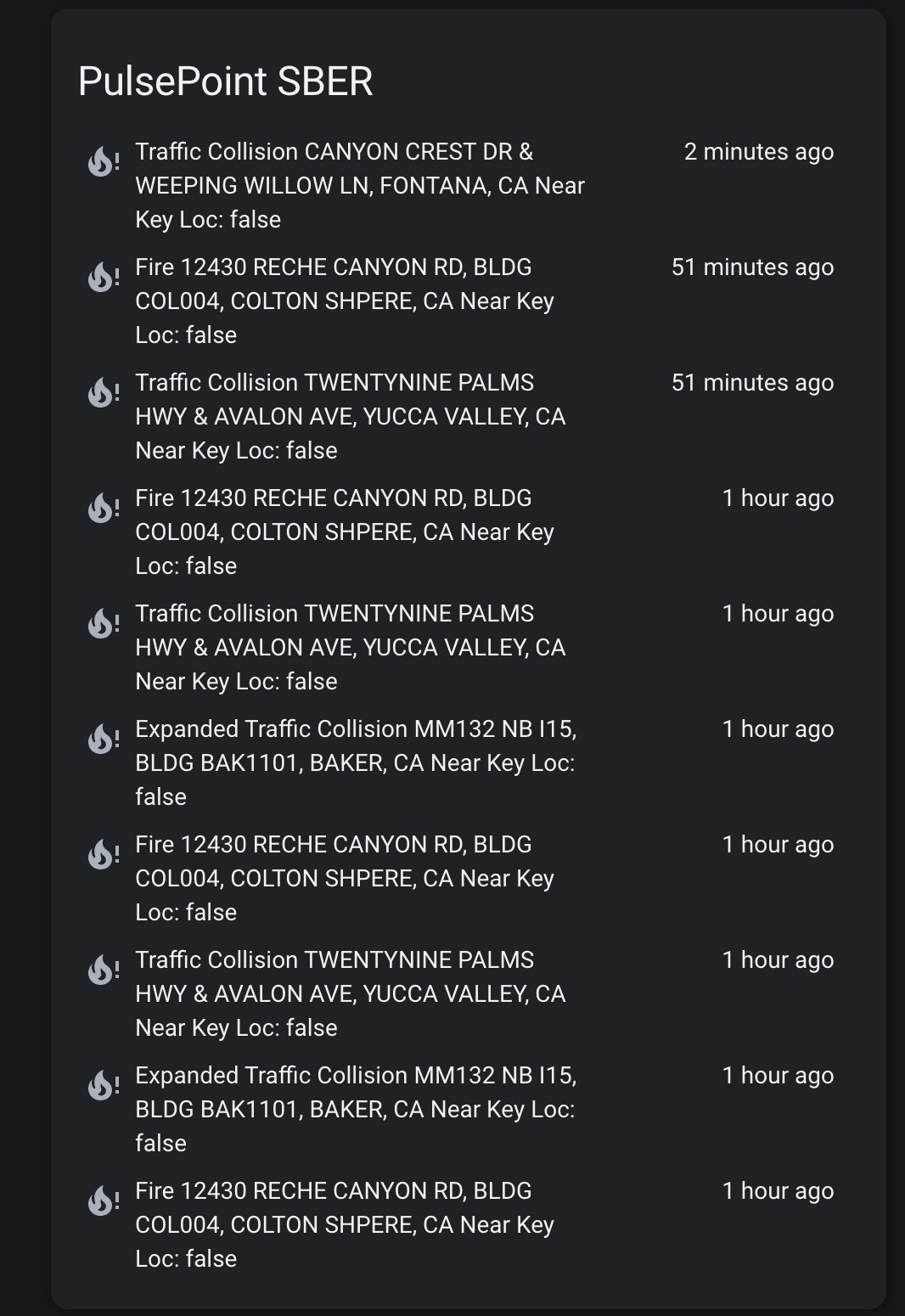Click "1 hour ago" on the bottom-most entry

point(778,1191)
